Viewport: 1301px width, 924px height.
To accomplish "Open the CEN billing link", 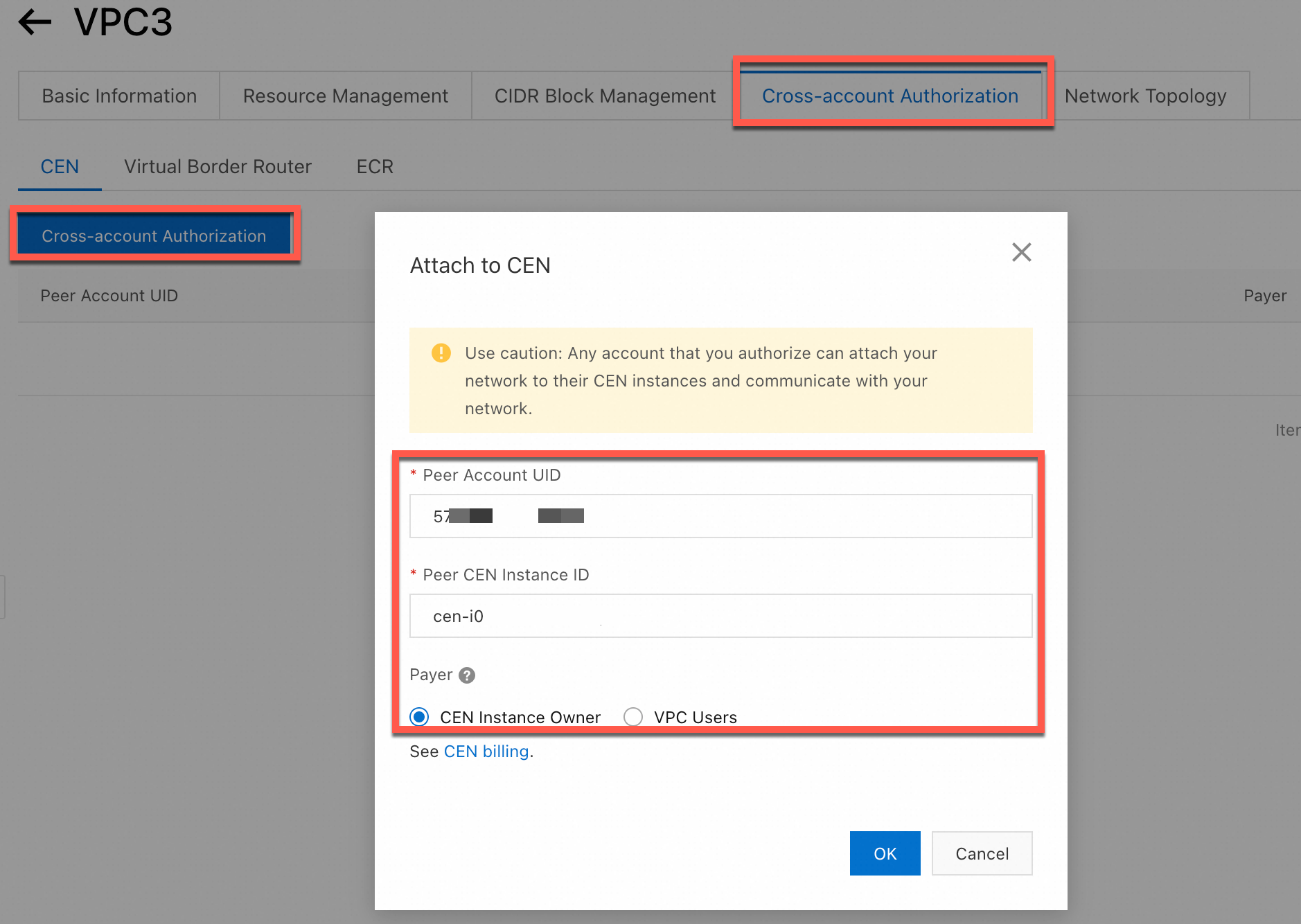I will (x=486, y=752).
